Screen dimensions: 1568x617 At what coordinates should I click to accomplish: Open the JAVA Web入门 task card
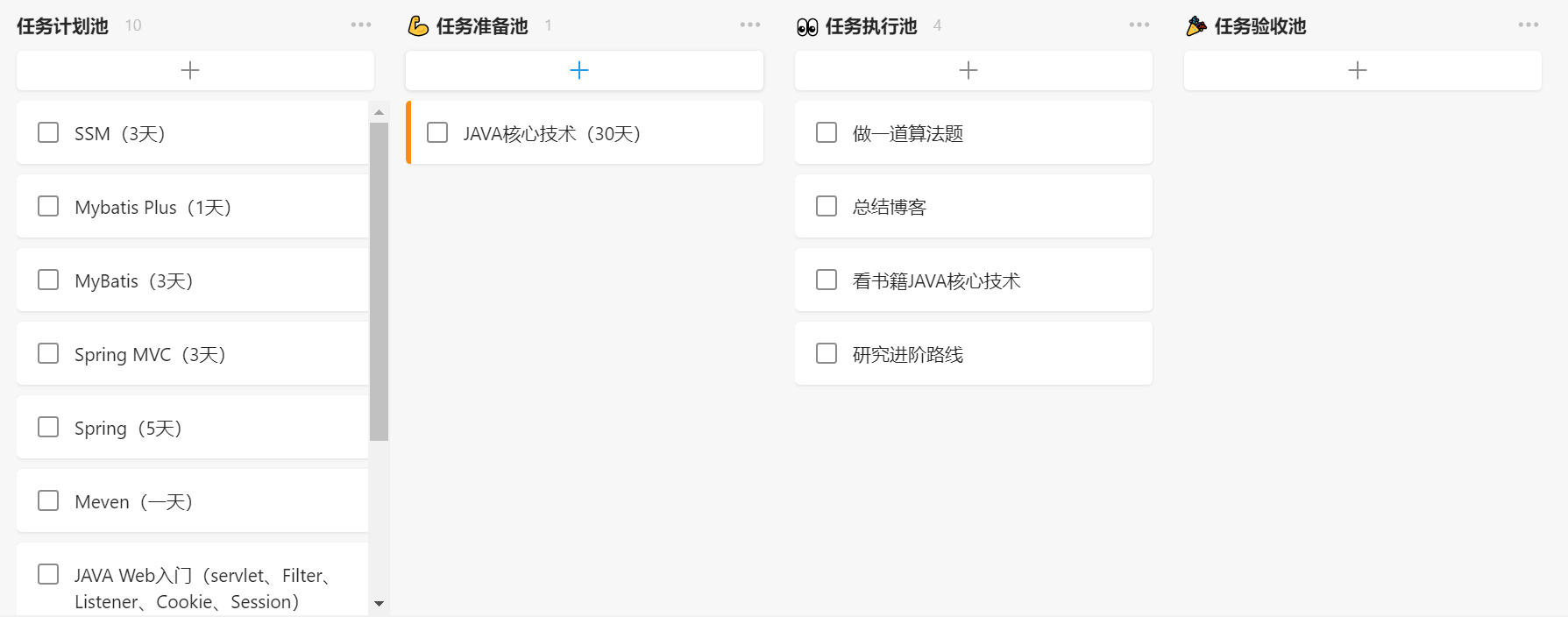[193, 579]
